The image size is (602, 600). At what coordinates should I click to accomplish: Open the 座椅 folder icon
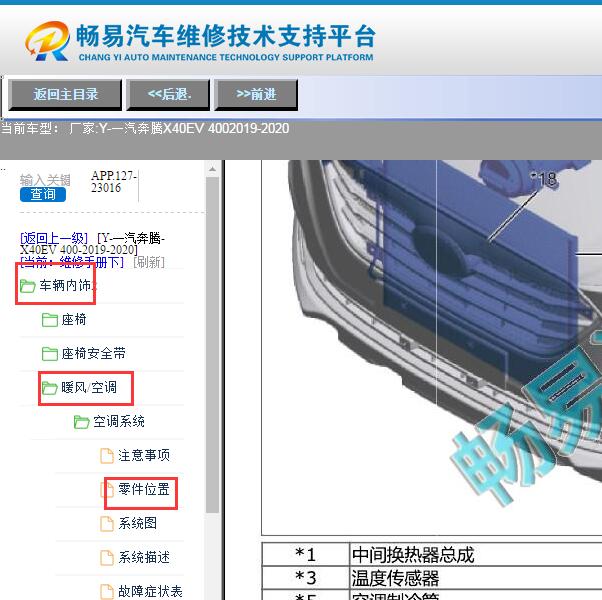50,320
